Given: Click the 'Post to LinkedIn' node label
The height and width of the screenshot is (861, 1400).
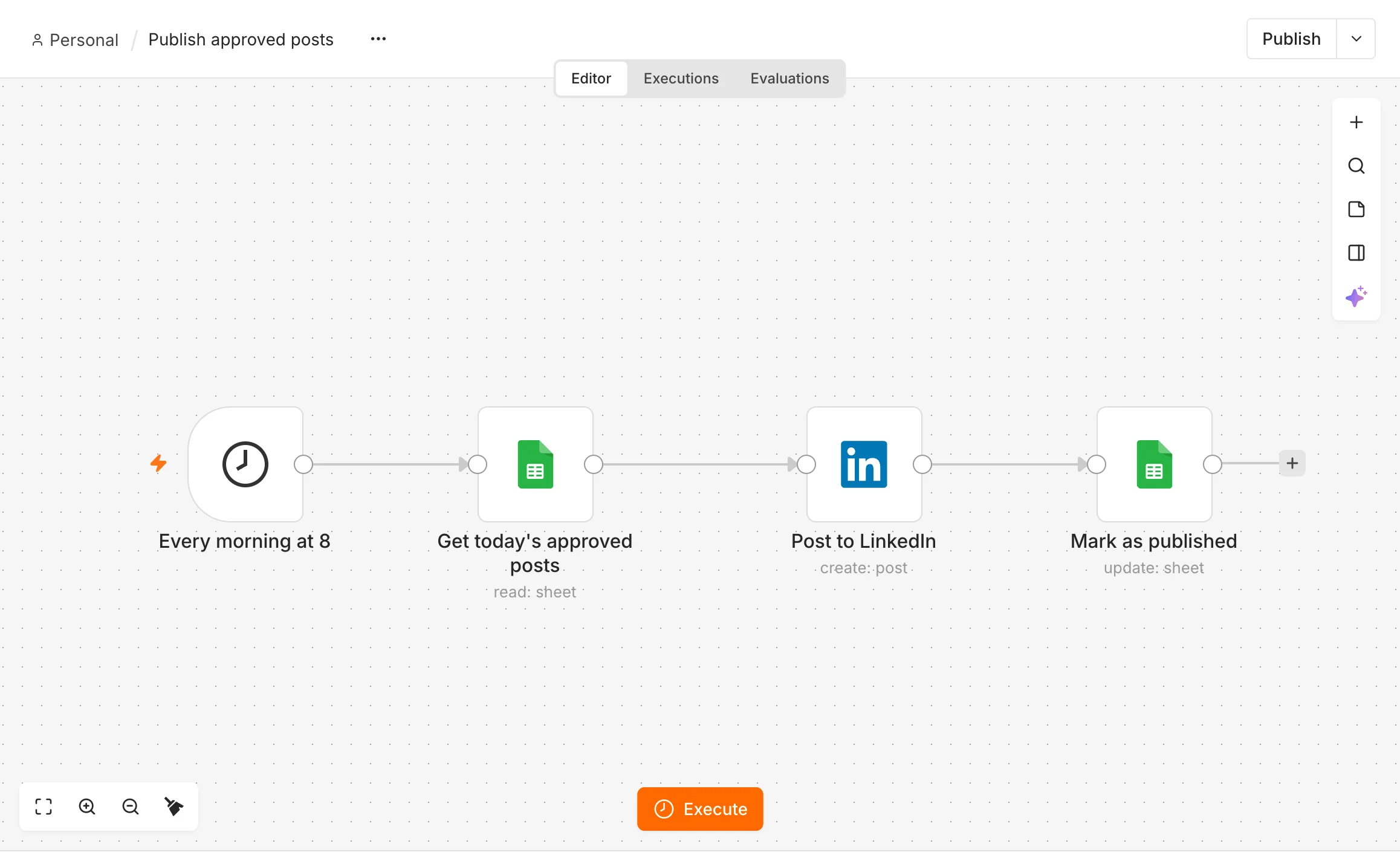Looking at the screenshot, I should 864,541.
